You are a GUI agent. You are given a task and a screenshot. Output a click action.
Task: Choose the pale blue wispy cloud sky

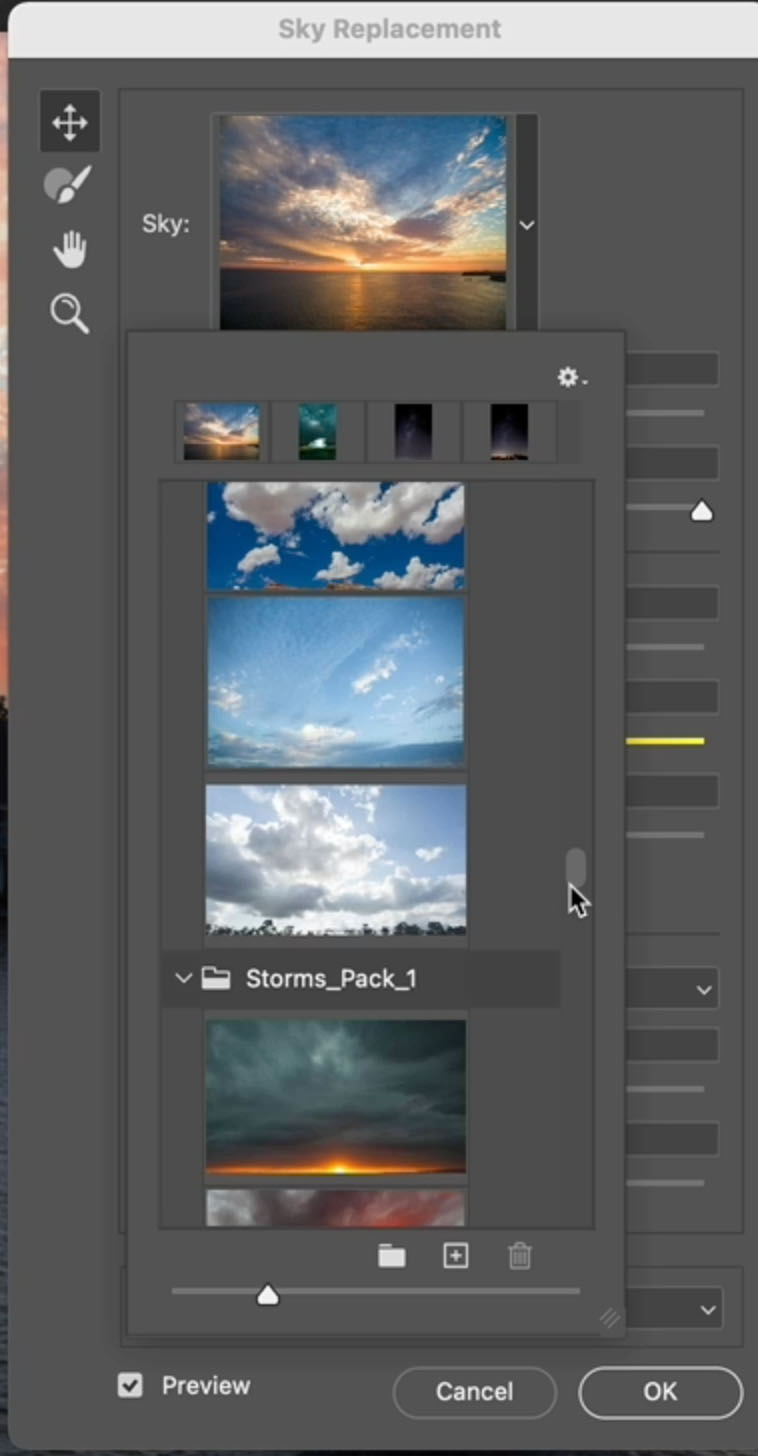pos(335,682)
